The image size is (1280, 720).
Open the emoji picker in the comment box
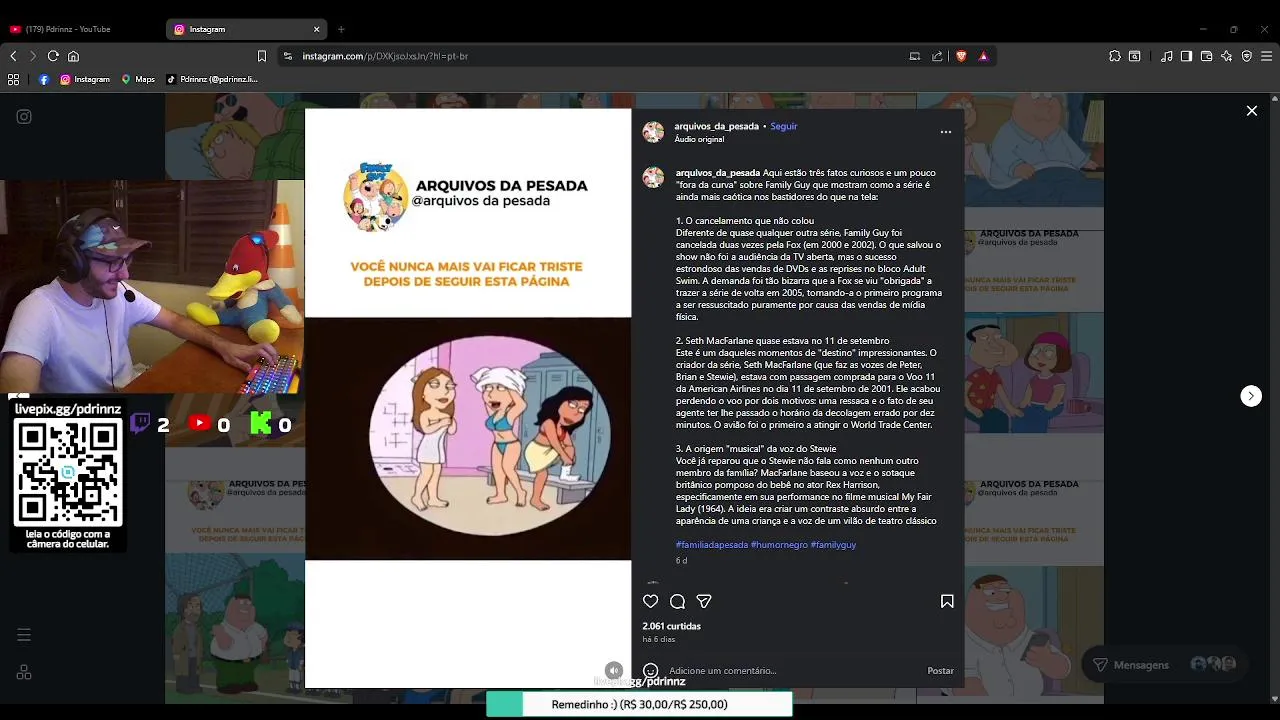pos(651,670)
